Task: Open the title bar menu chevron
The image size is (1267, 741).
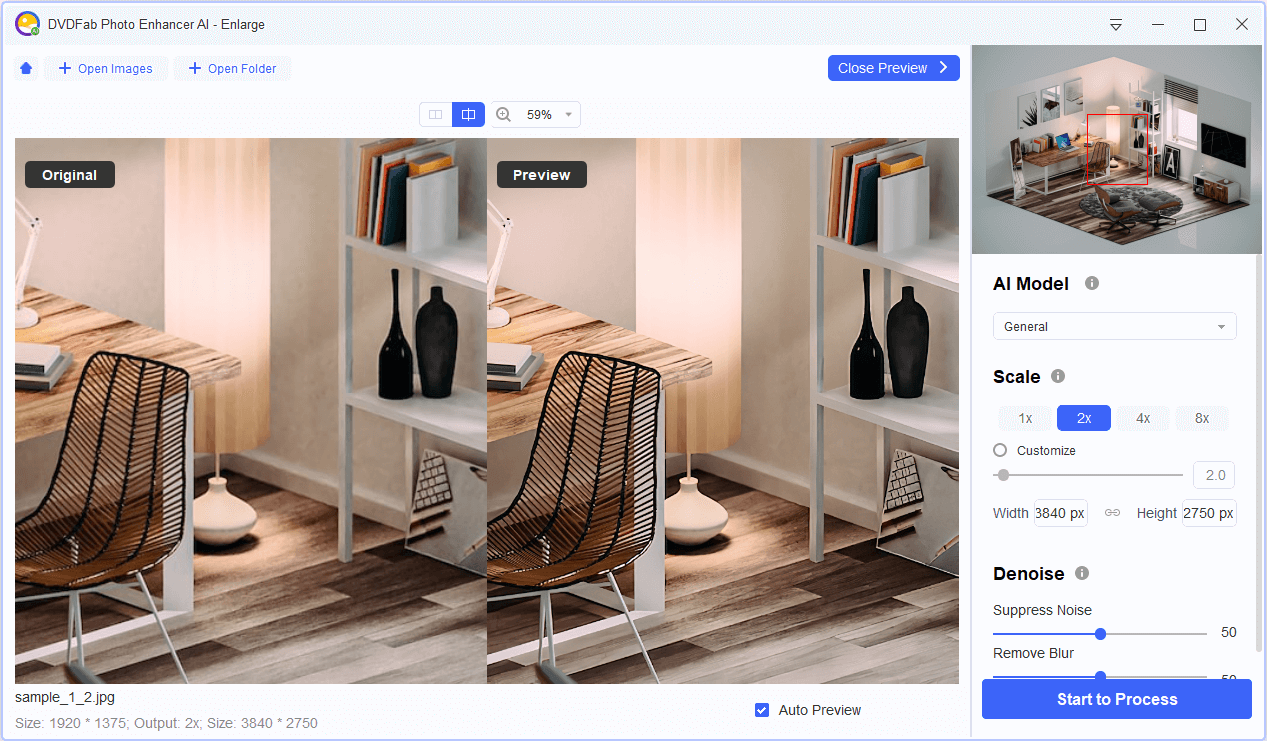Action: coord(1115,24)
